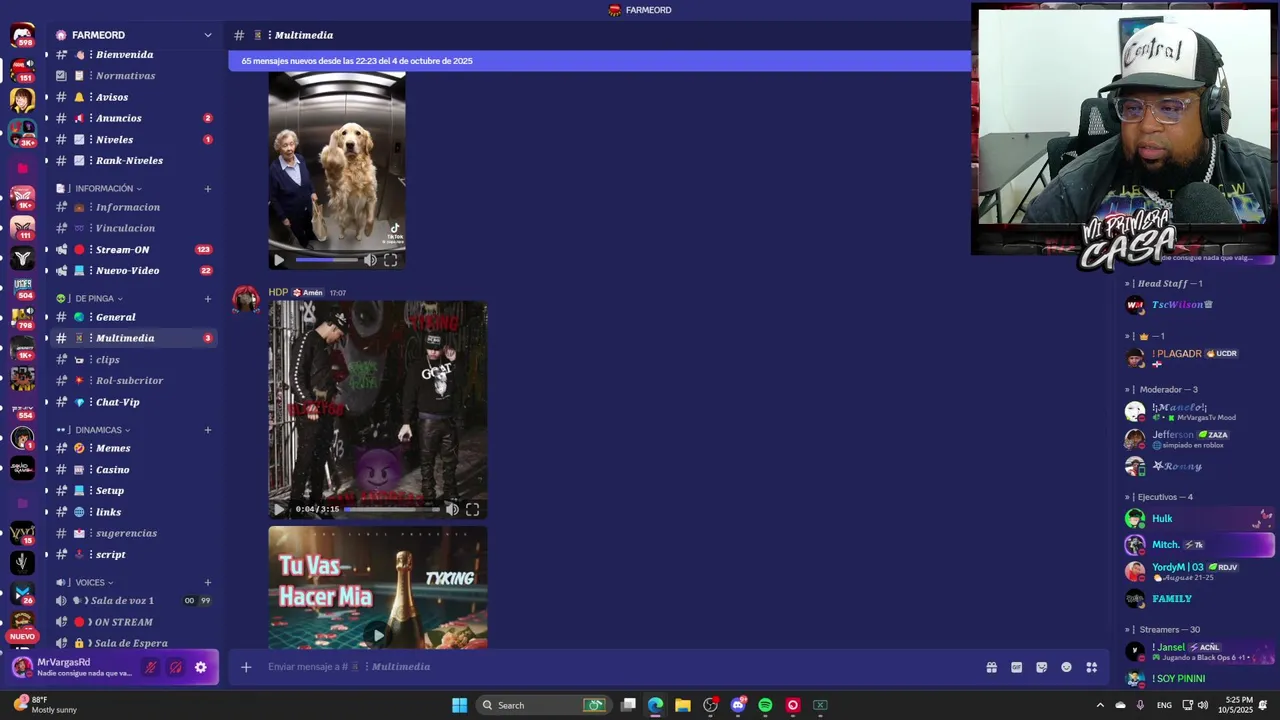
Task: Open the Bienvenida channel
Action: tap(134, 55)
